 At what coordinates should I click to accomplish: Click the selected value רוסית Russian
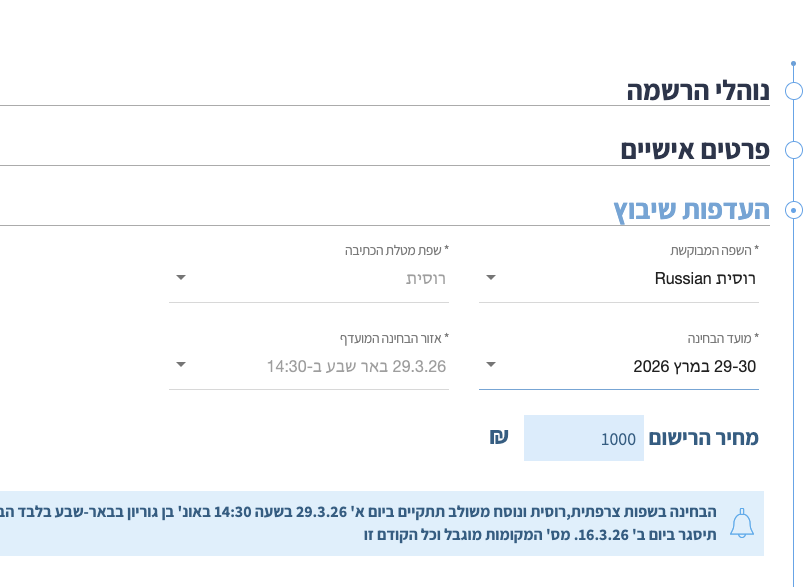pos(705,278)
